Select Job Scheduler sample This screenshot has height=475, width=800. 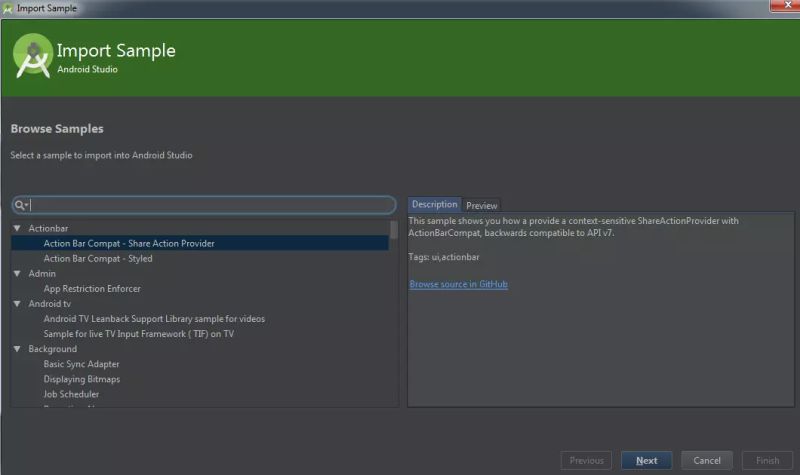[71, 394]
